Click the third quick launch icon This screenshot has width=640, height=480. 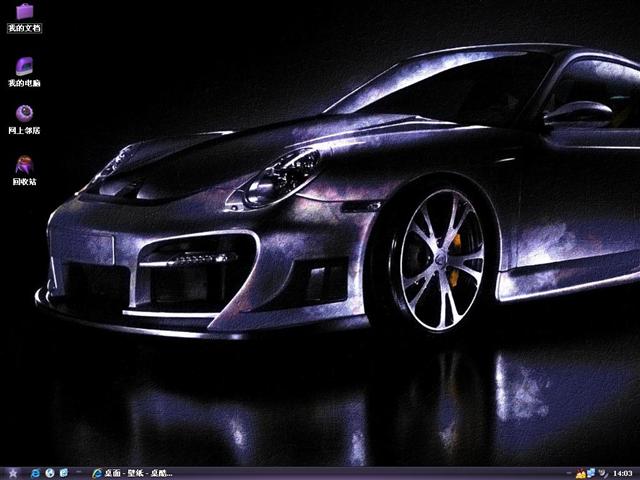pyautogui.click(x=64, y=472)
